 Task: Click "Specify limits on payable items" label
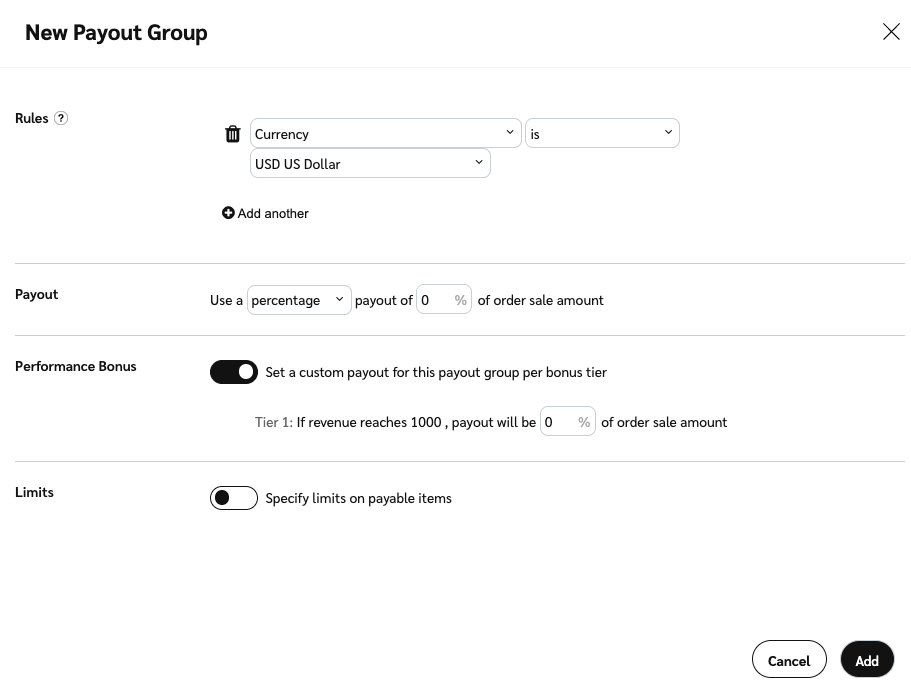[358, 498]
